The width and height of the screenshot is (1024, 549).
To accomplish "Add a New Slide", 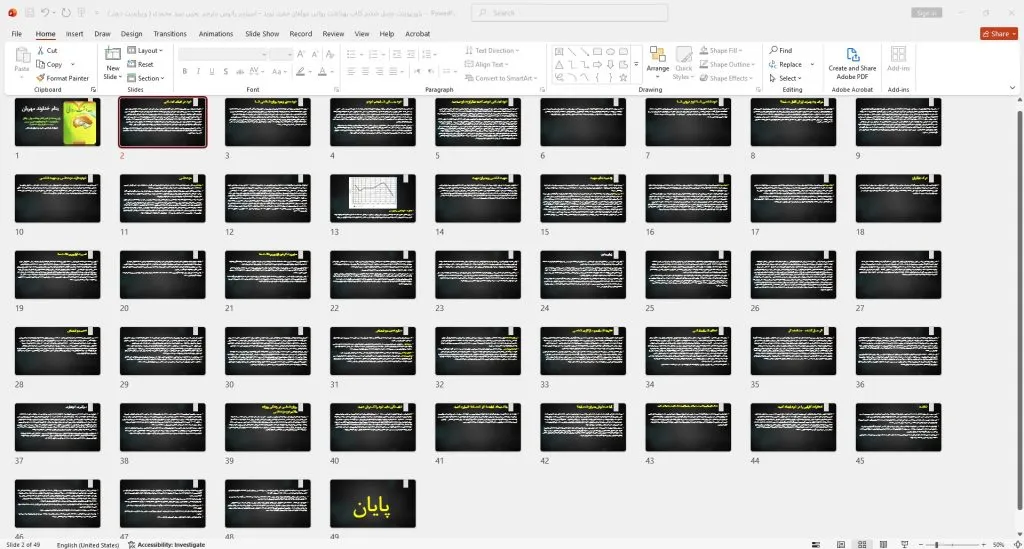I will (x=112, y=63).
